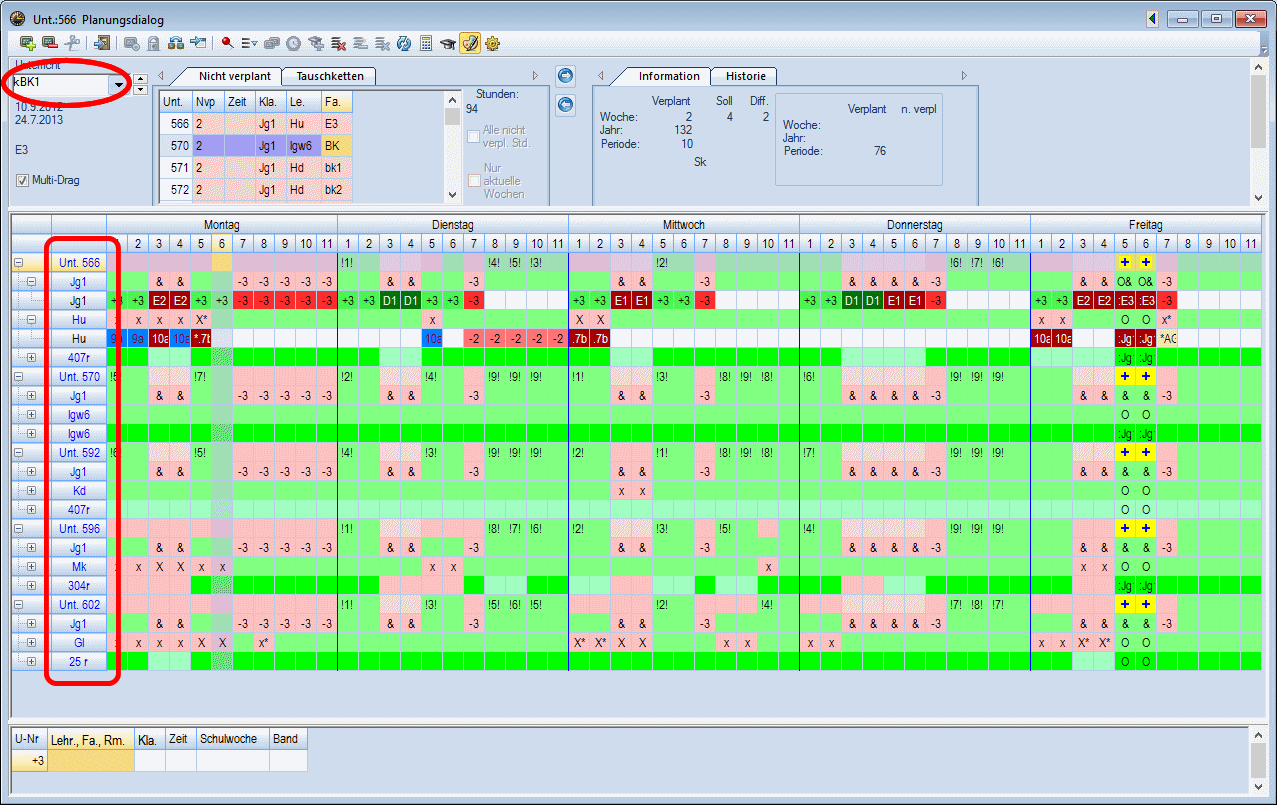Toggle the Multi-Drag checkbox
1277x805 pixels.
(x=22, y=180)
